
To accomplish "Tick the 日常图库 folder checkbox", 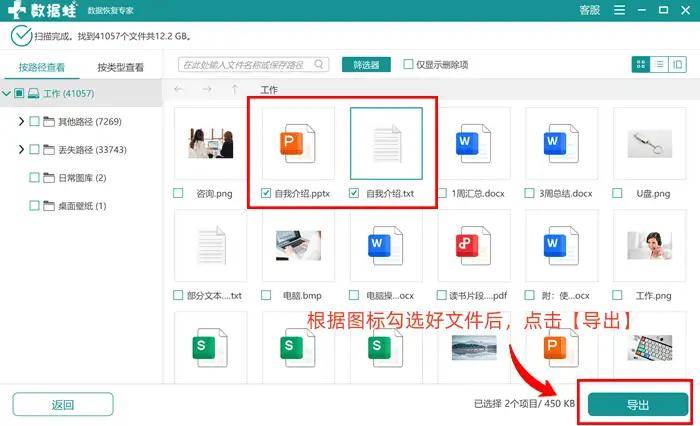I will coord(35,178).
